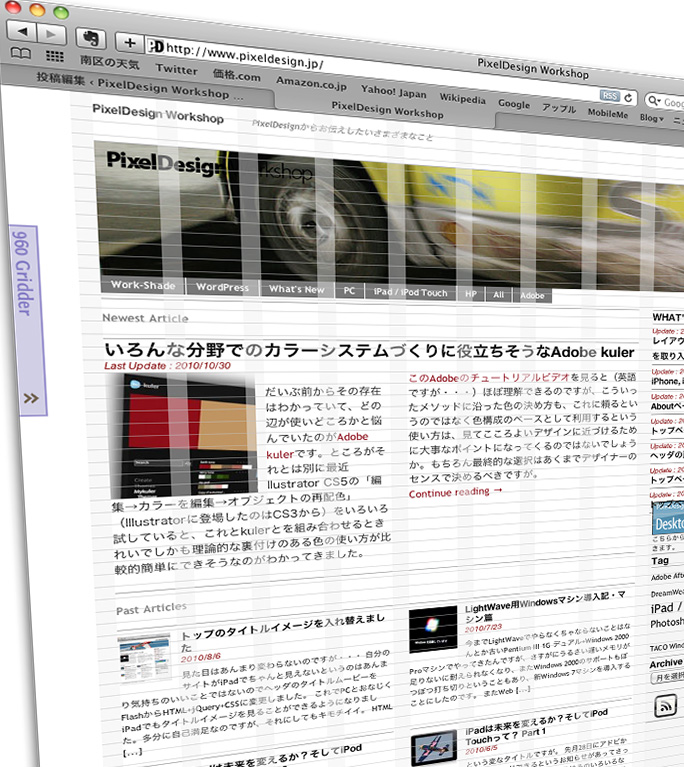
Task: Open the MobileMe bookmark
Action: 608,113
